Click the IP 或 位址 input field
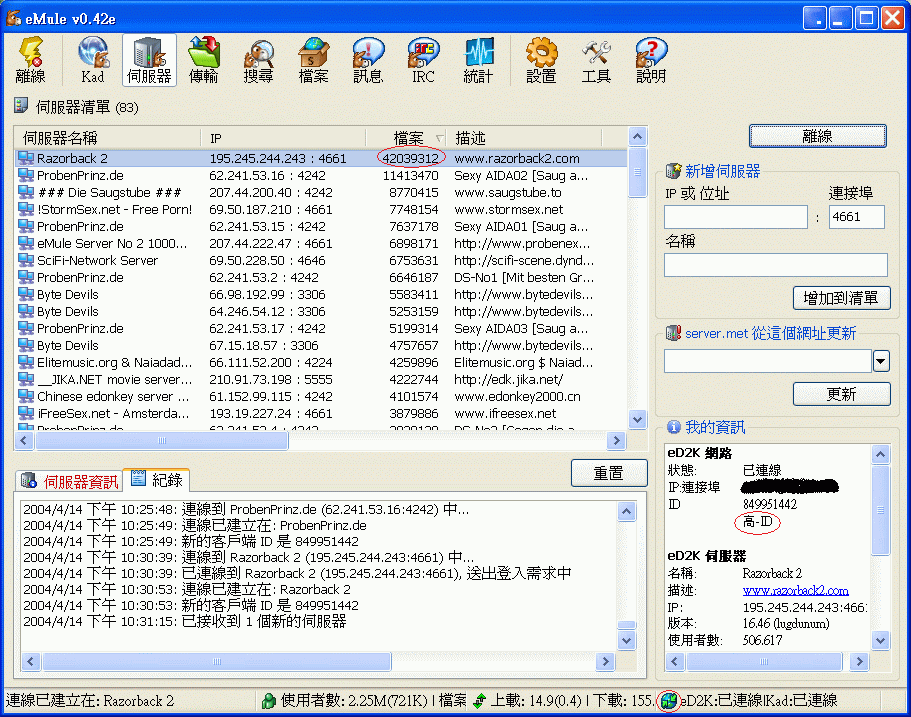Image resolution: width=911 pixels, height=717 pixels. 736,217
